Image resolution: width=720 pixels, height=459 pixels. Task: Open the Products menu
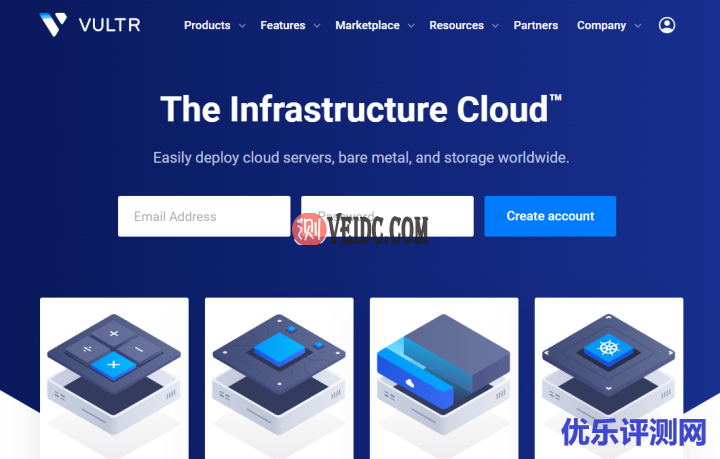tap(207, 25)
